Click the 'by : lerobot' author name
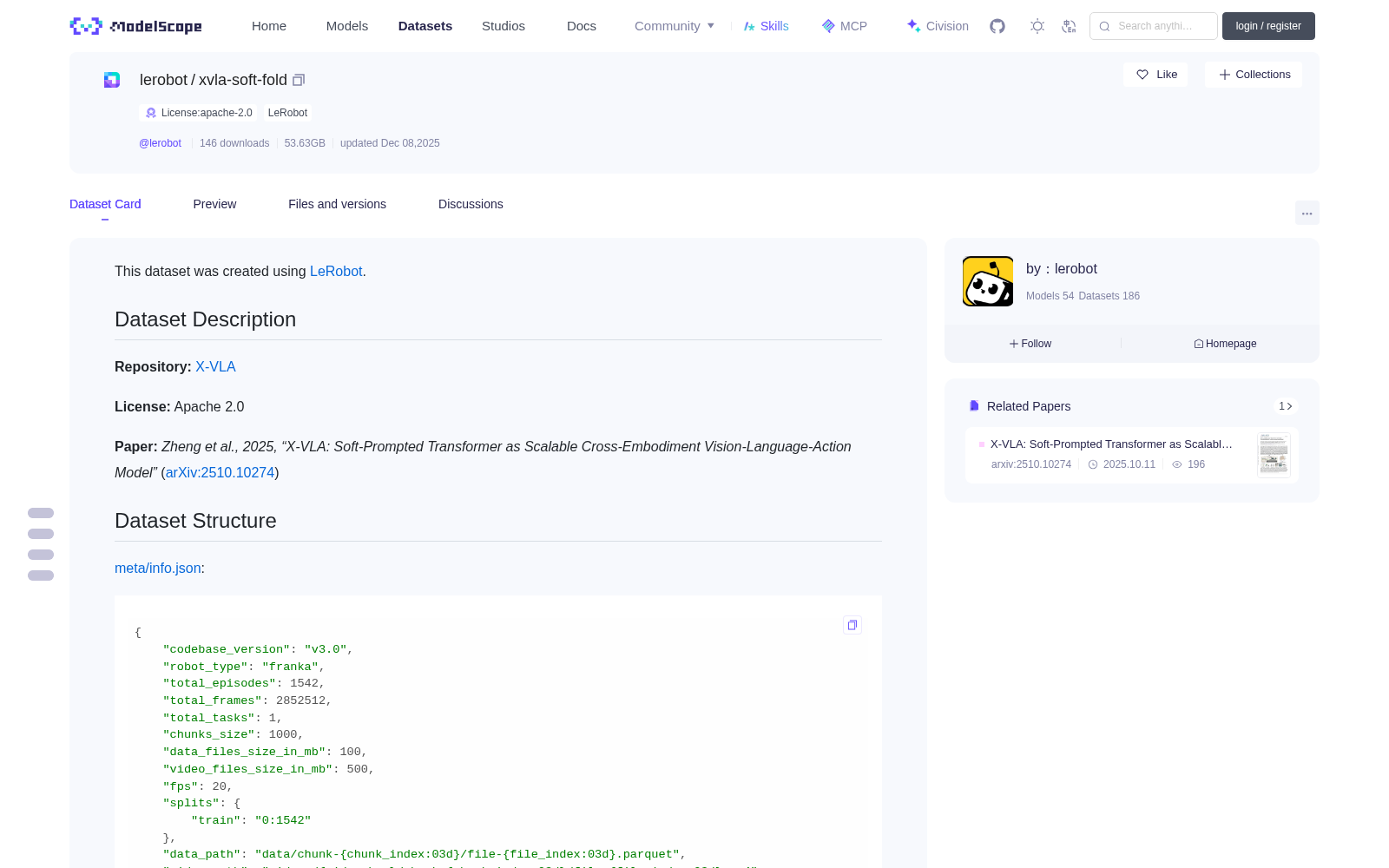 (1062, 269)
